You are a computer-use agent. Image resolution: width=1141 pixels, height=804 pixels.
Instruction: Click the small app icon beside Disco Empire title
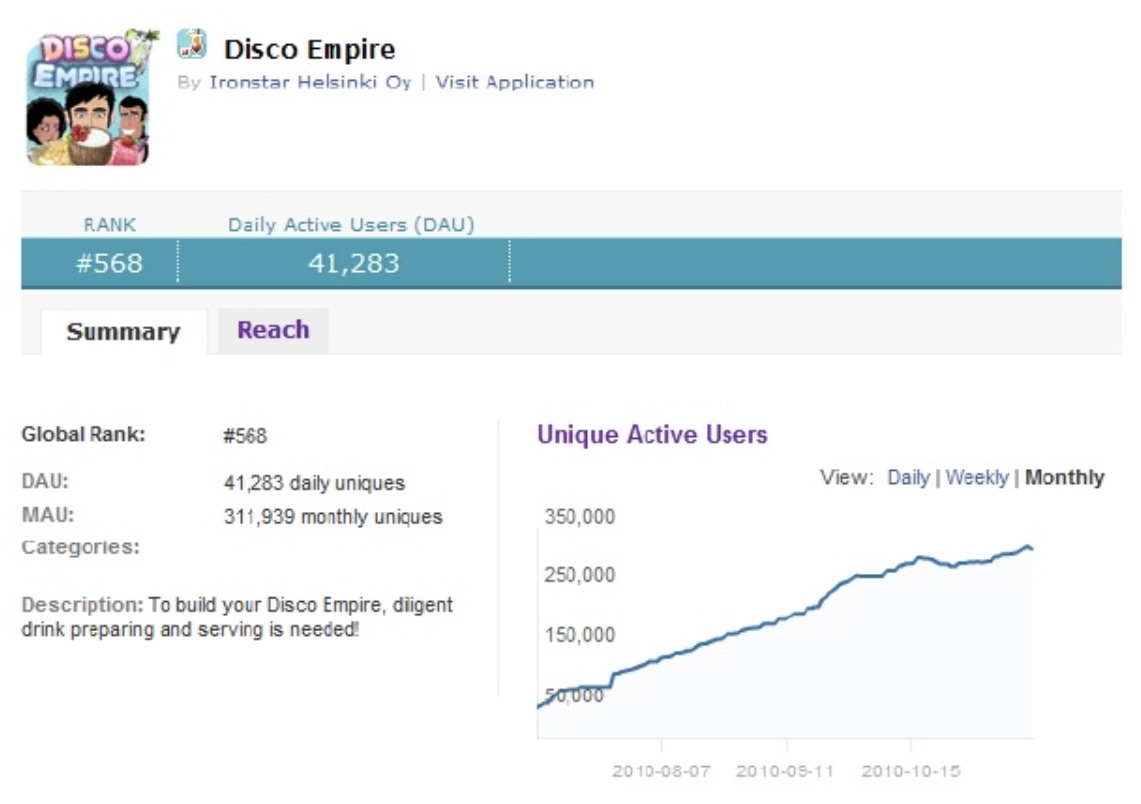(192, 44)
